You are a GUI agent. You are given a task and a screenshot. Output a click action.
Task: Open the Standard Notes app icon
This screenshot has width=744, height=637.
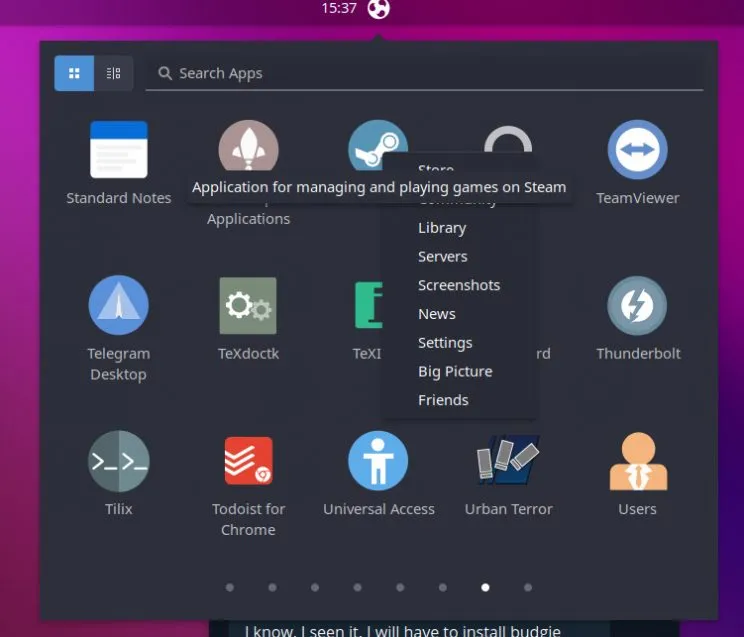point(119,150)
